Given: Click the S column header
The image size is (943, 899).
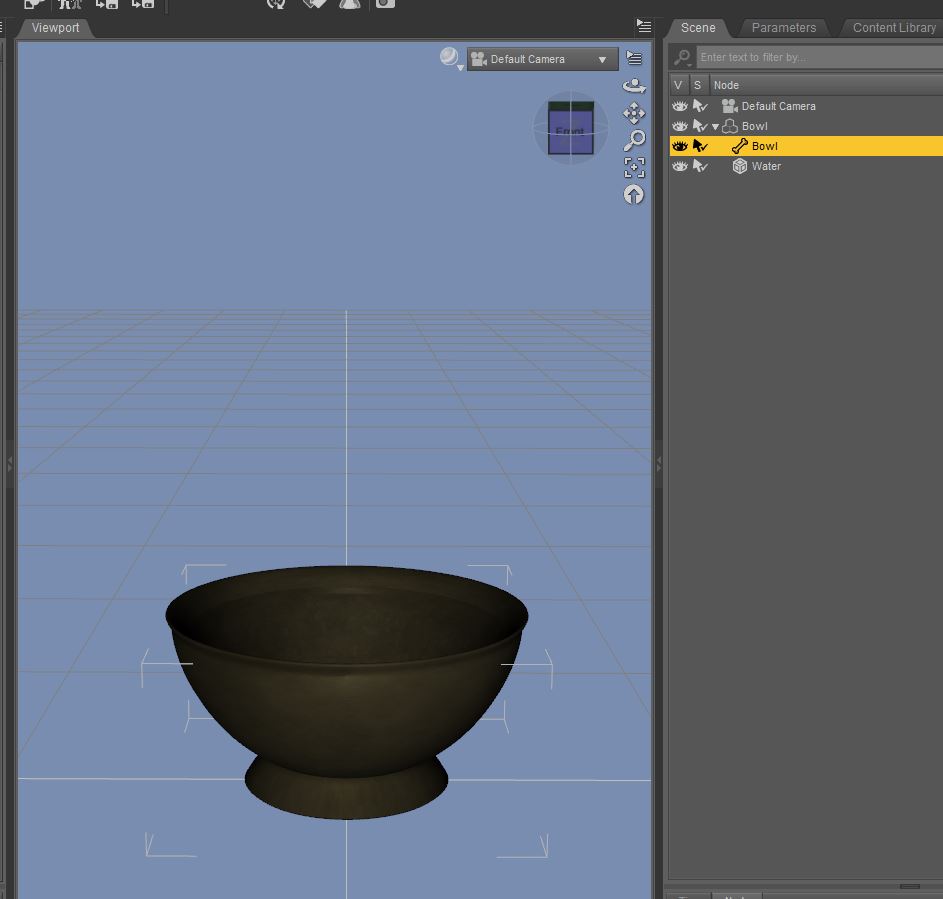Looking at the screenshot, I should tap(697, 85).
